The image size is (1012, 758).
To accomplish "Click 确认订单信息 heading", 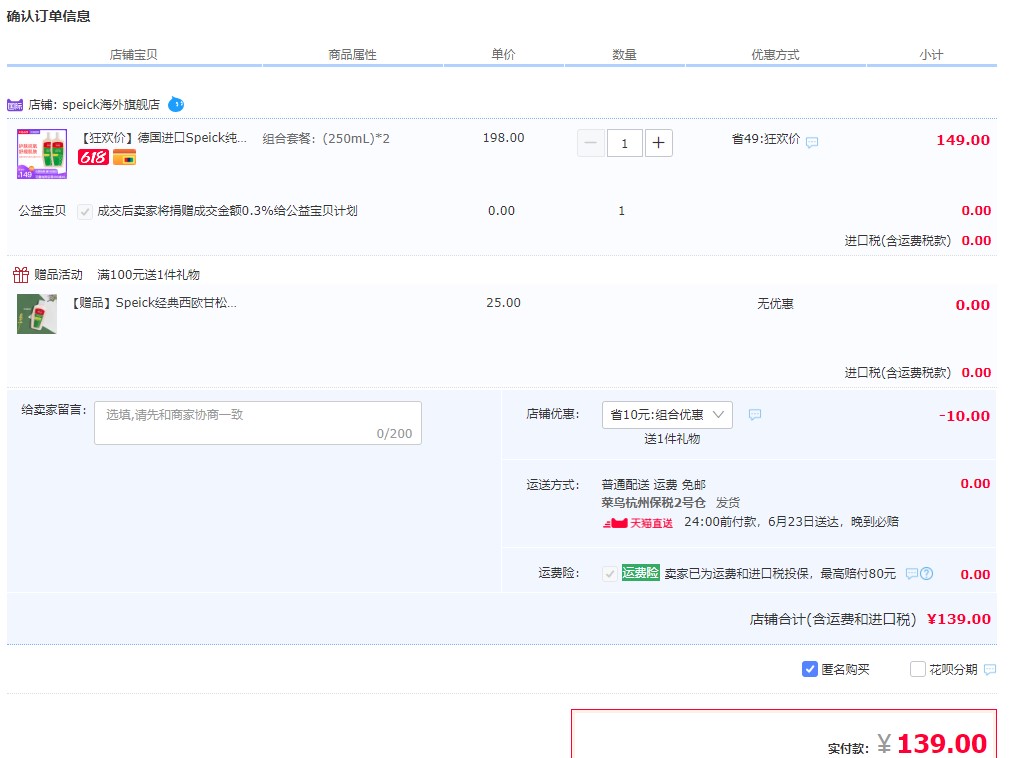I will pos(48,16).
